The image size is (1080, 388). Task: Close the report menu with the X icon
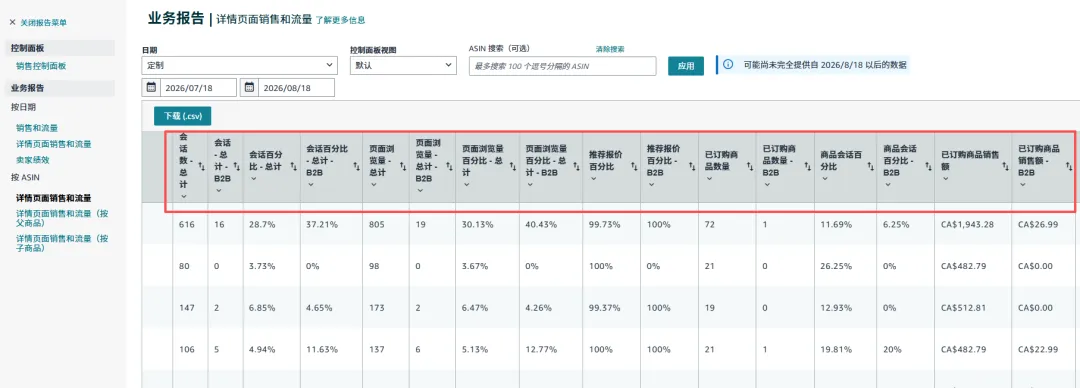(x=12, y=23)
